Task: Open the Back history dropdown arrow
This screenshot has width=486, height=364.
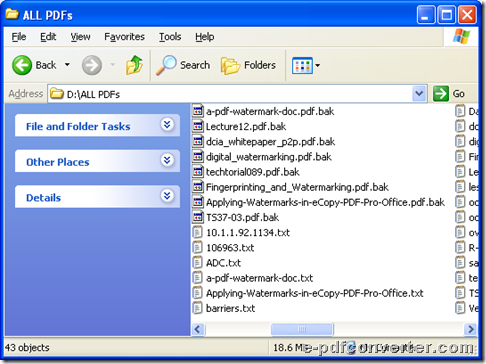Action: click(67, 65)
